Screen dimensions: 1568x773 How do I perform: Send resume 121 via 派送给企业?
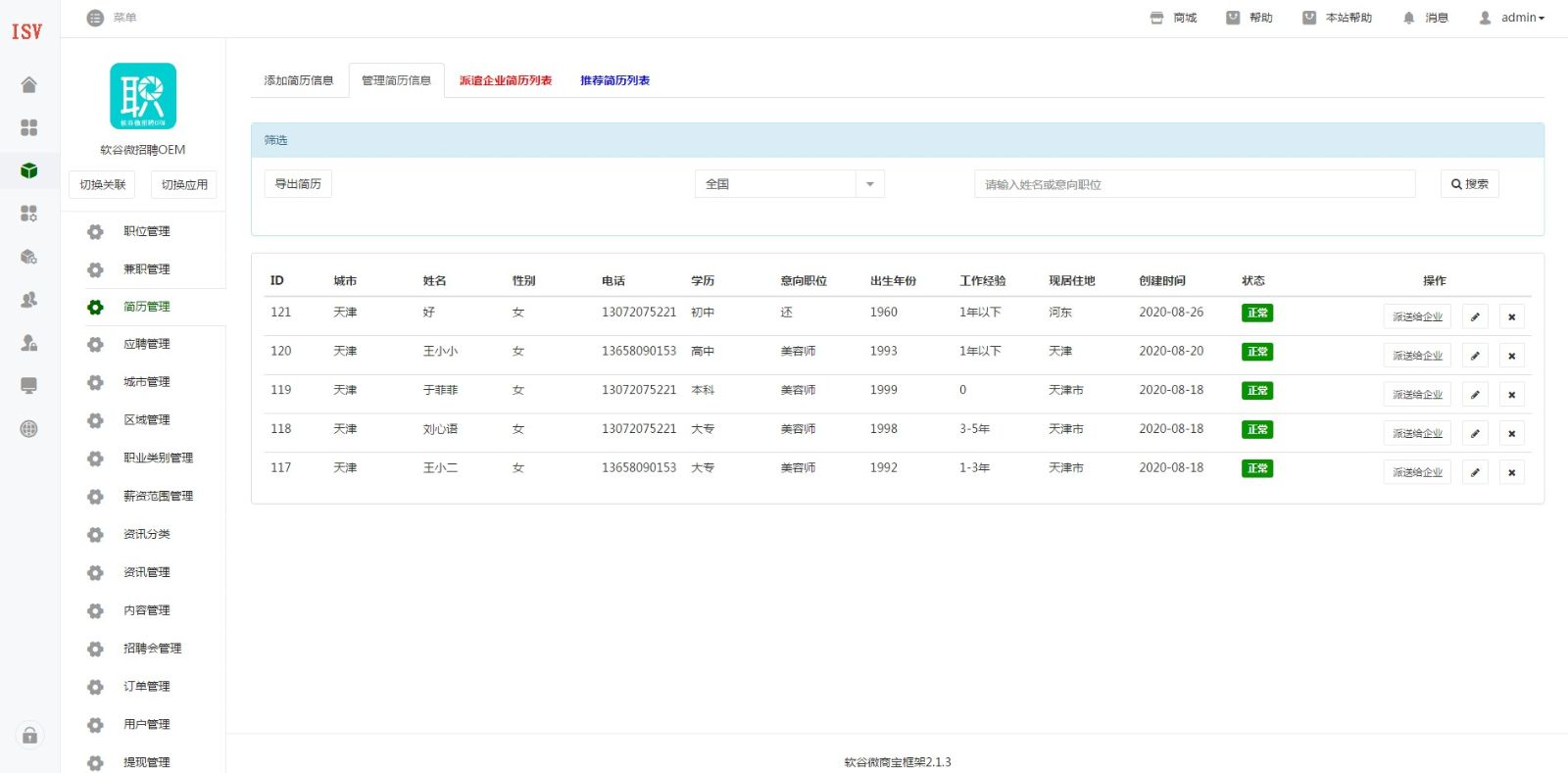point(1417,316)
